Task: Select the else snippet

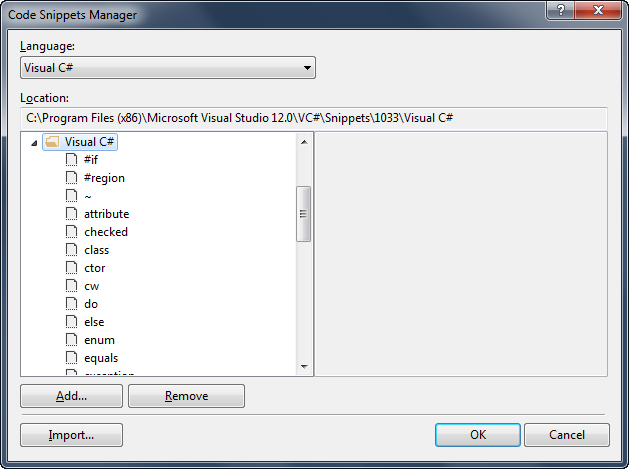Action: [x=94, y=322]
